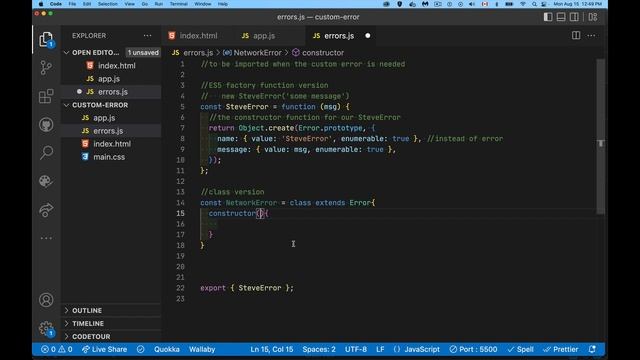Select the errors.js editor tab
Screen dimensions: 640x360
[x=339, y=36]
